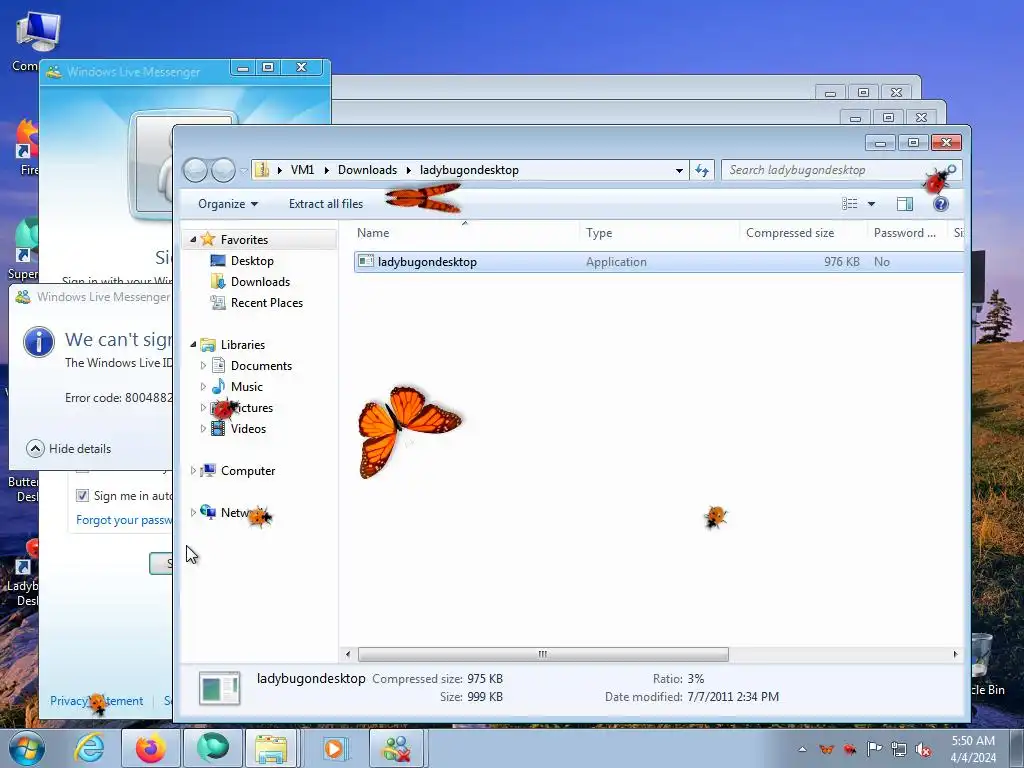Open Downloads under Favorites
This screenshot has width=1024, height=768.
tap(260, 281)
